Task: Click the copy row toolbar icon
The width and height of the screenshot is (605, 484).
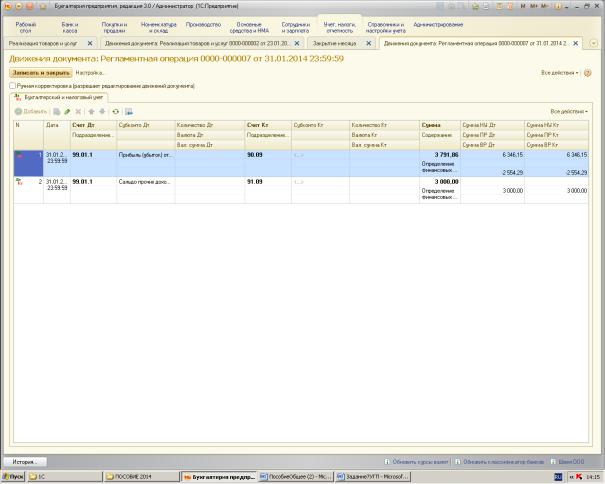Action: pyautogui.click(x=57, y=112)
